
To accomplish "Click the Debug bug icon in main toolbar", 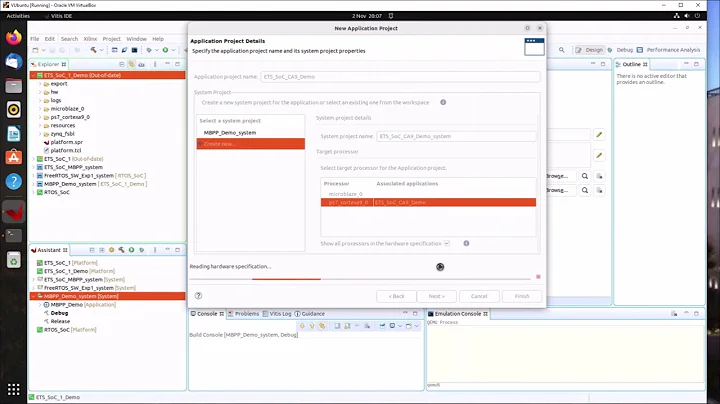I will point(149,50).
